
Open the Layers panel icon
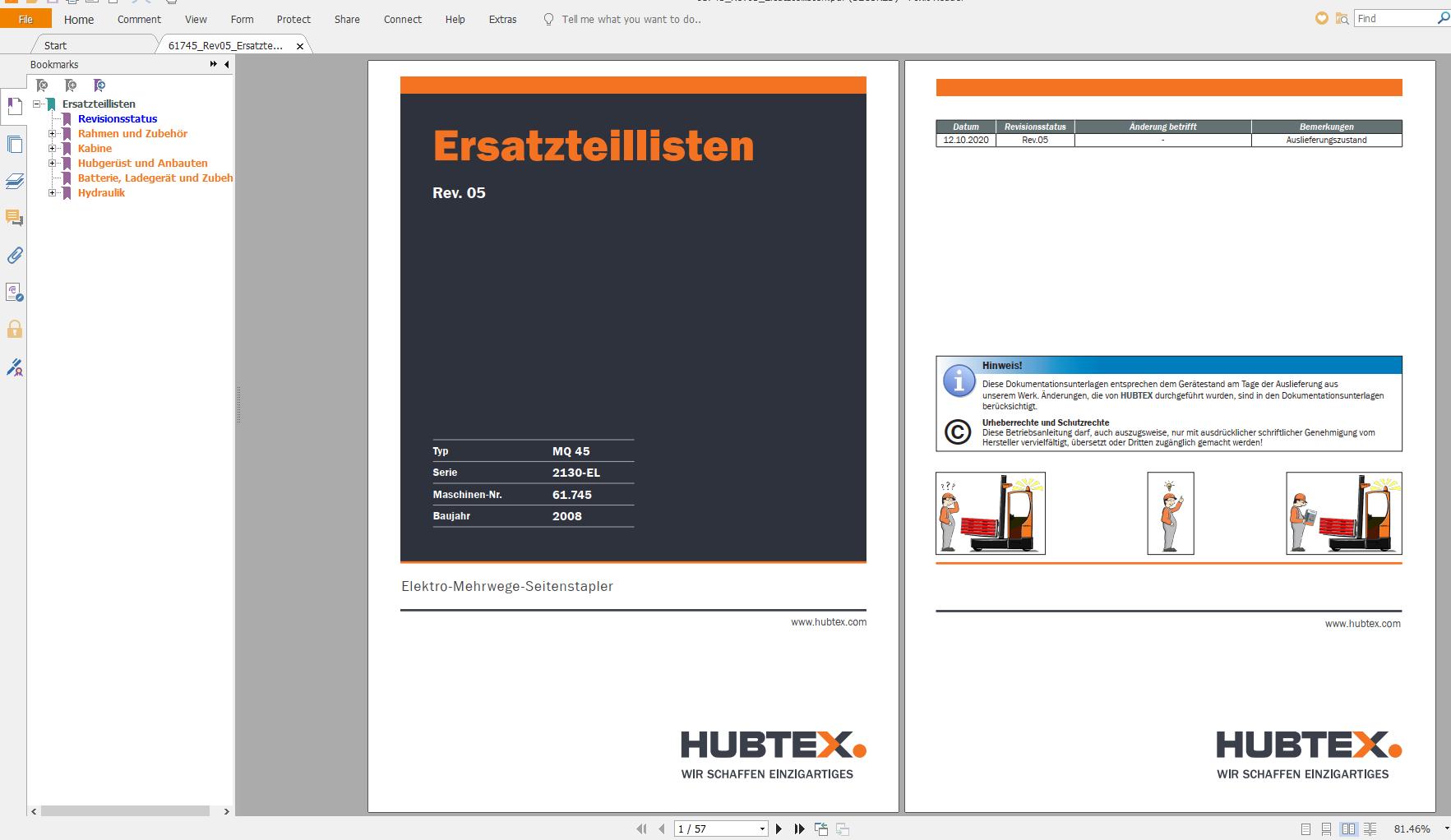(x=14, y=182)
